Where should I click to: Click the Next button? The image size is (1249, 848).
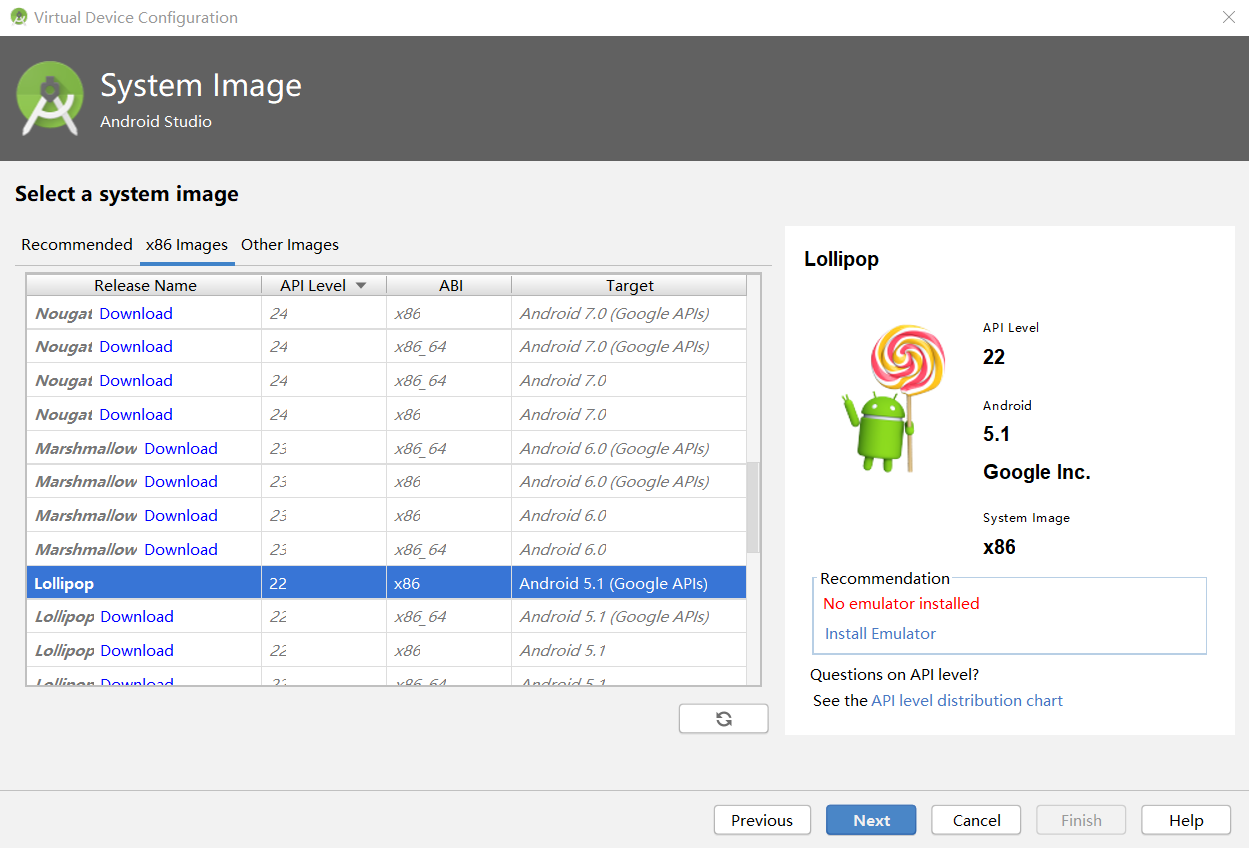(x=871, y=820)
